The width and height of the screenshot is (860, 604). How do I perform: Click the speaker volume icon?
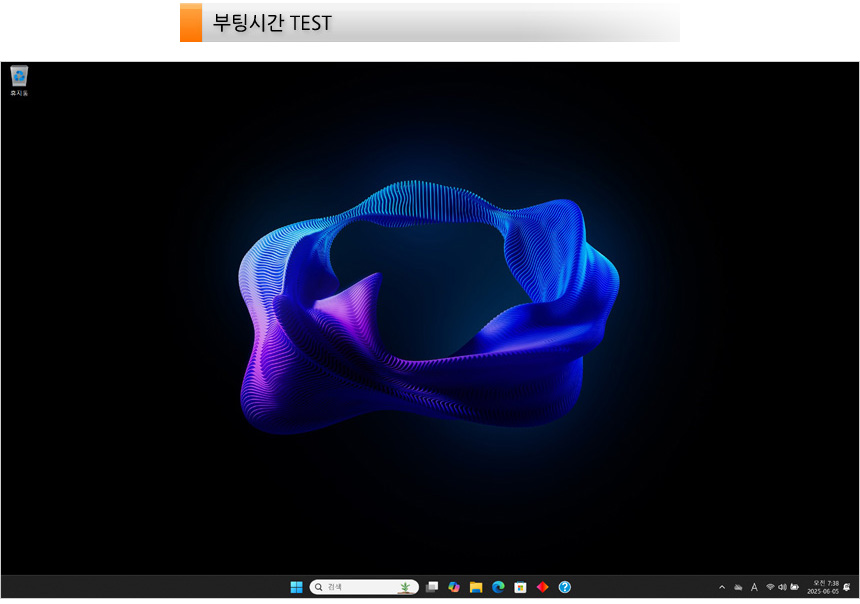[x=782, y=587]
